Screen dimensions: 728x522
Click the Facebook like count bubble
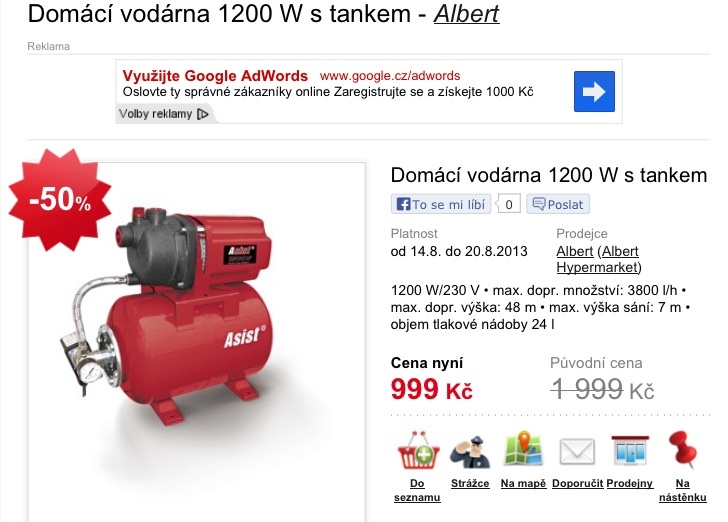(509, 204)
